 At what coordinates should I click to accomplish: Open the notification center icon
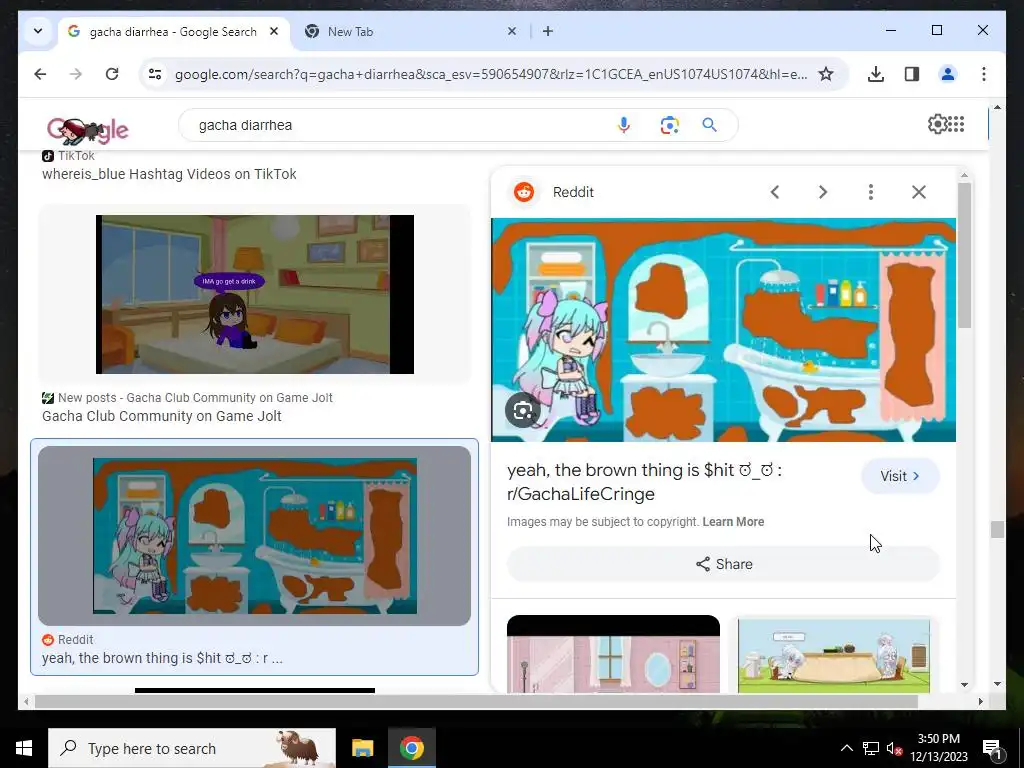tap(992, 748)
